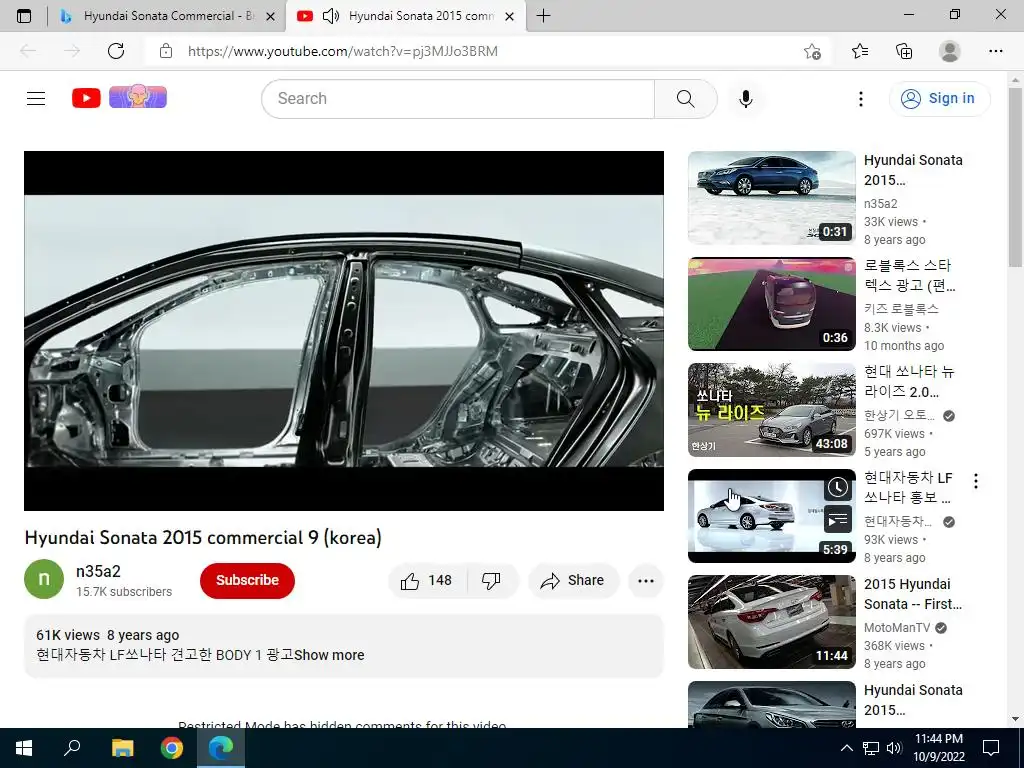Click the page vertical scrollbar

(1014, 176)
